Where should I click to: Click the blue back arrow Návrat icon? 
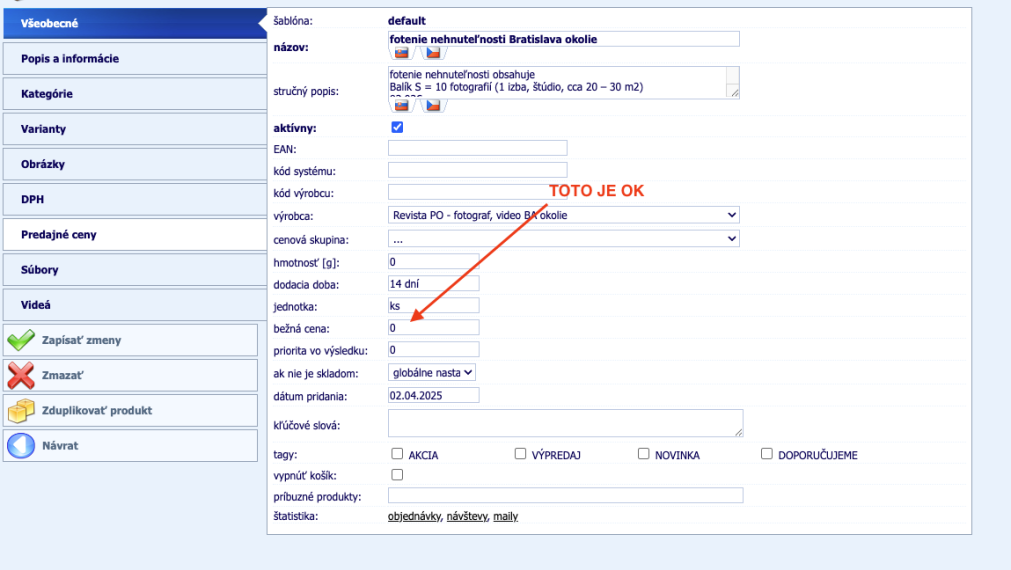21,446
